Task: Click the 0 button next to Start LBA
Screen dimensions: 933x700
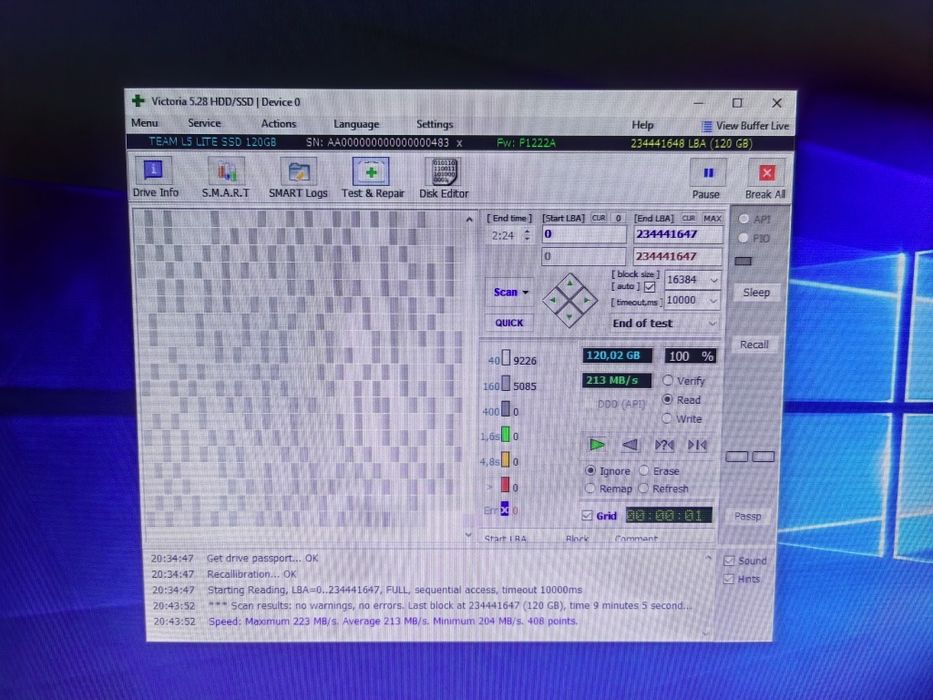Action: (x=618, y=218)
